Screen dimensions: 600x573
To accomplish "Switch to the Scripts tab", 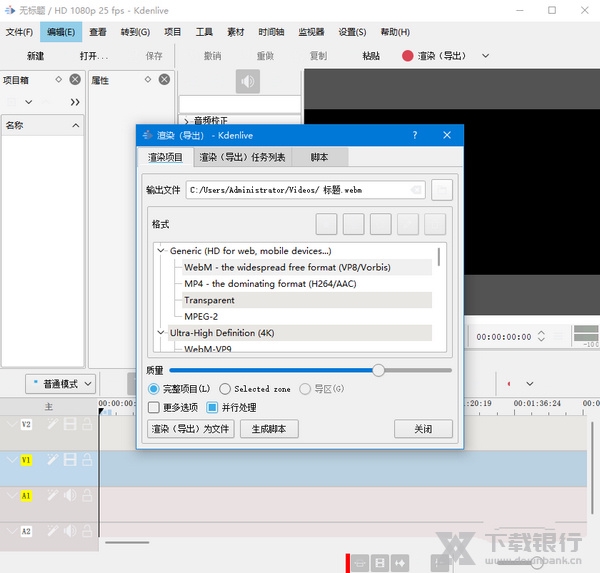I will (x=319, y=157).
